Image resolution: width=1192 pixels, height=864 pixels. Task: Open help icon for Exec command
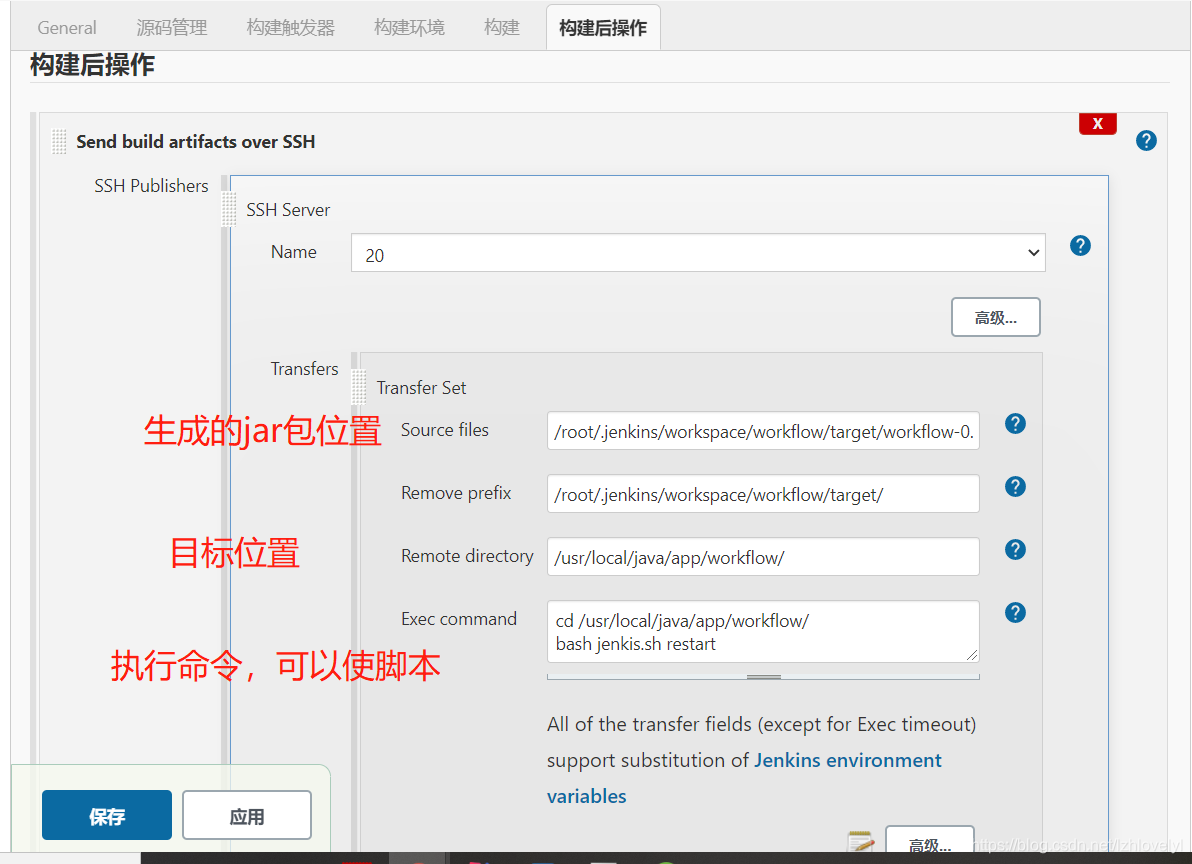point(1015,613)
